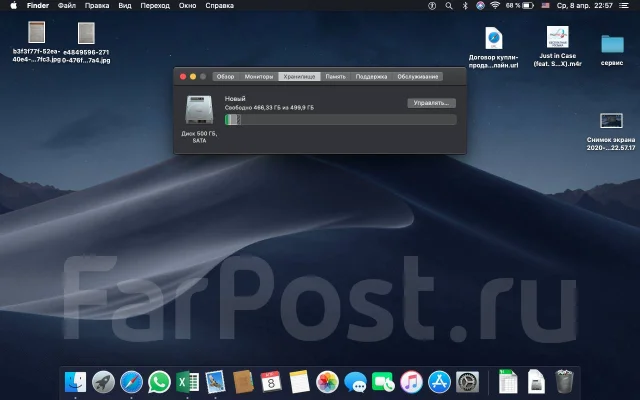The image size is (640, 400).
Task: Open the Вид menu
Action: coord(125,6)
